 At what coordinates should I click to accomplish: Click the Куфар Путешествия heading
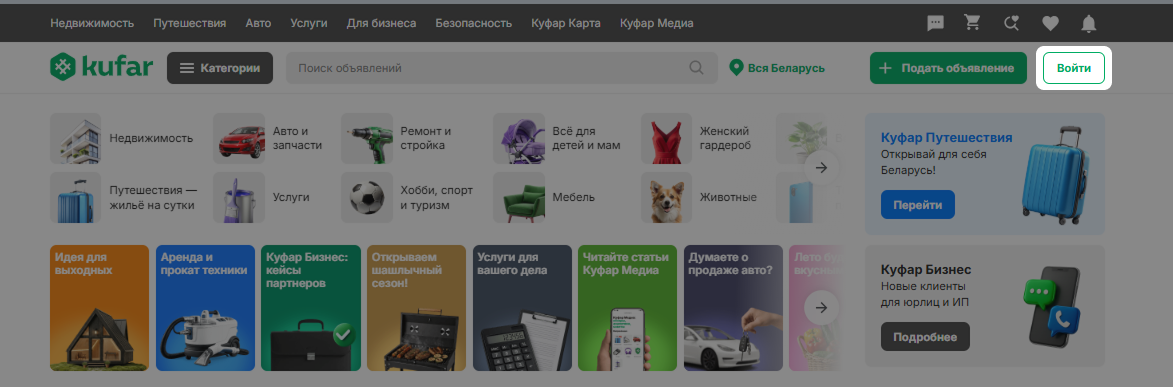pos(946,138)
